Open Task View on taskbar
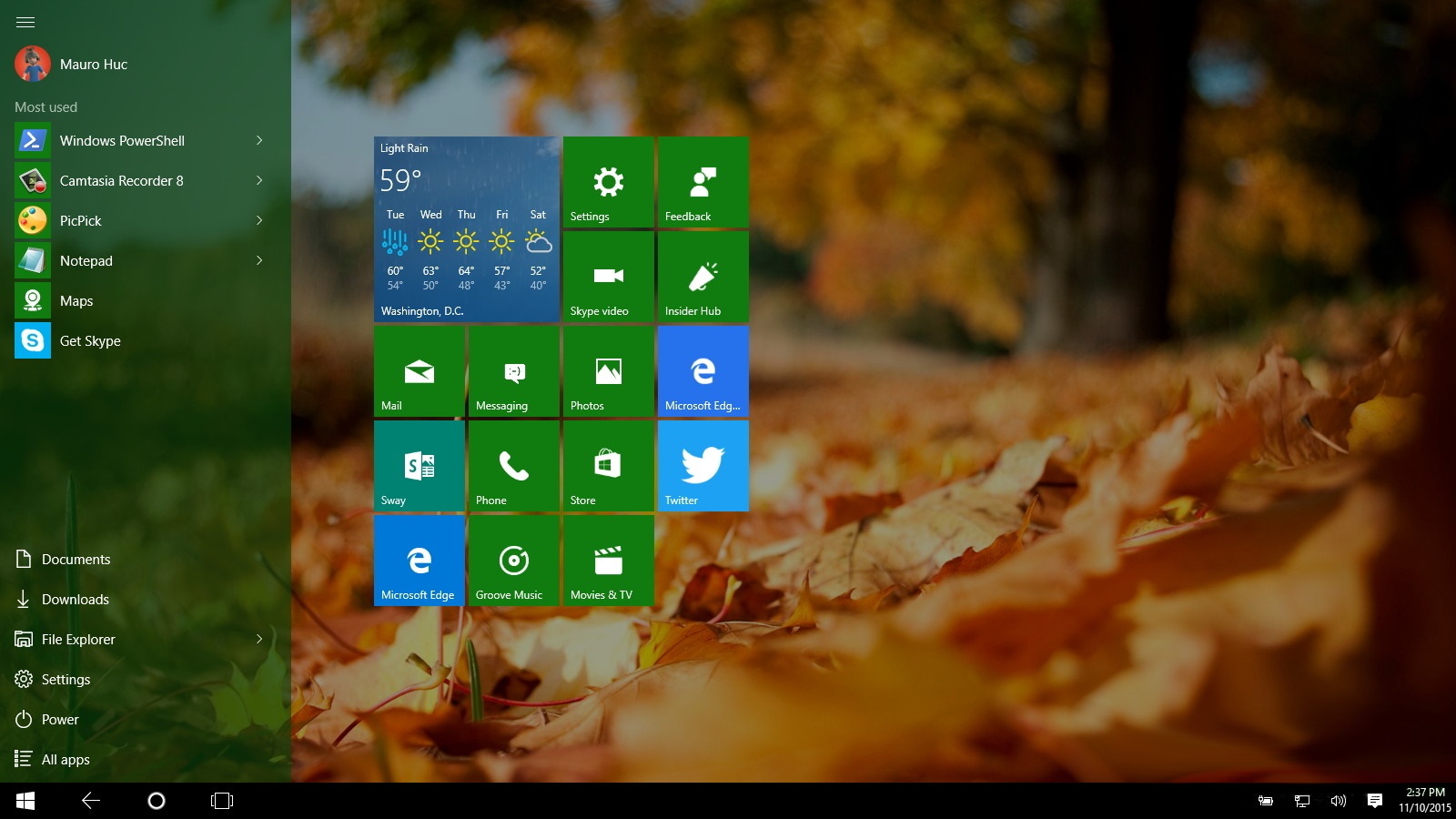 (222, 801)
